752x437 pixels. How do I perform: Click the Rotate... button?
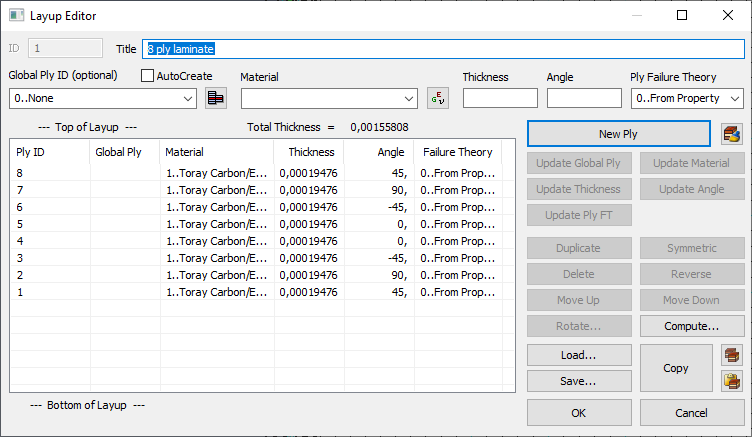pos(579,326)
